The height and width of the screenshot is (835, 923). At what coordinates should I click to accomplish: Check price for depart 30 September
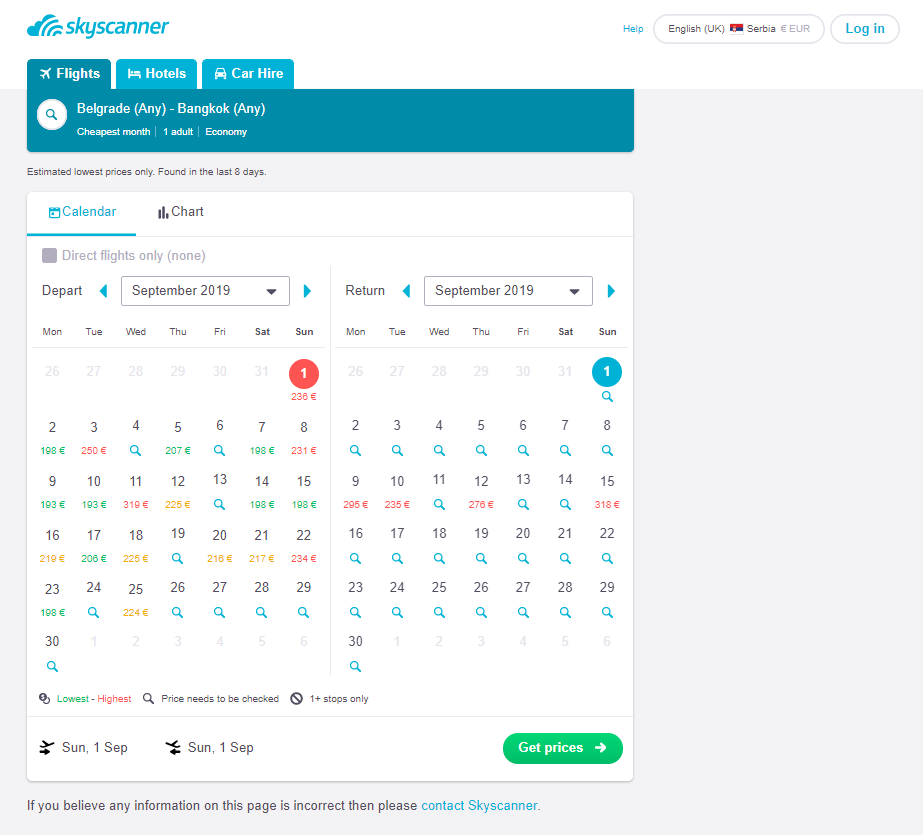52,666
